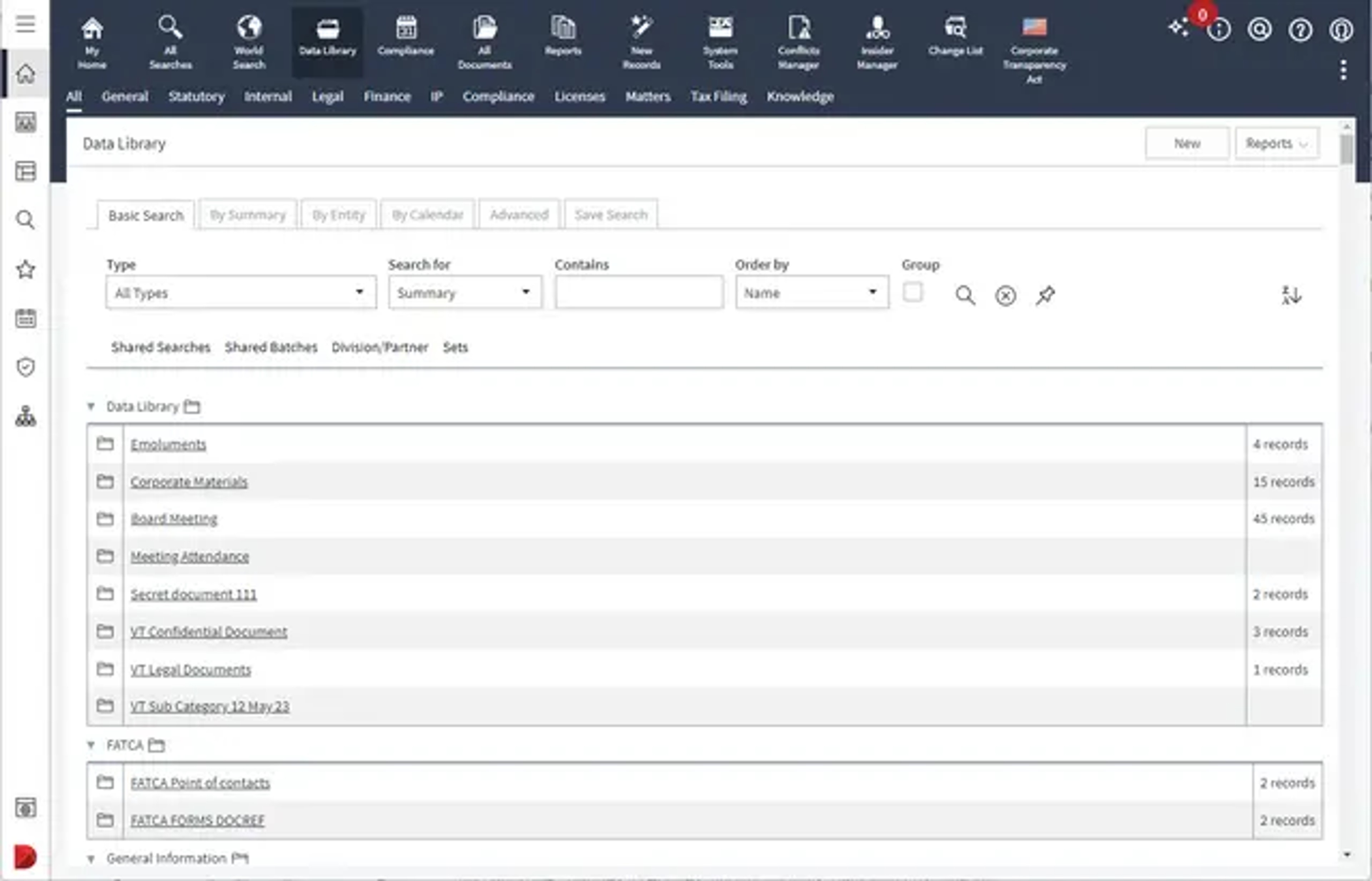Select the Statutory category tab

pos(196,96)
